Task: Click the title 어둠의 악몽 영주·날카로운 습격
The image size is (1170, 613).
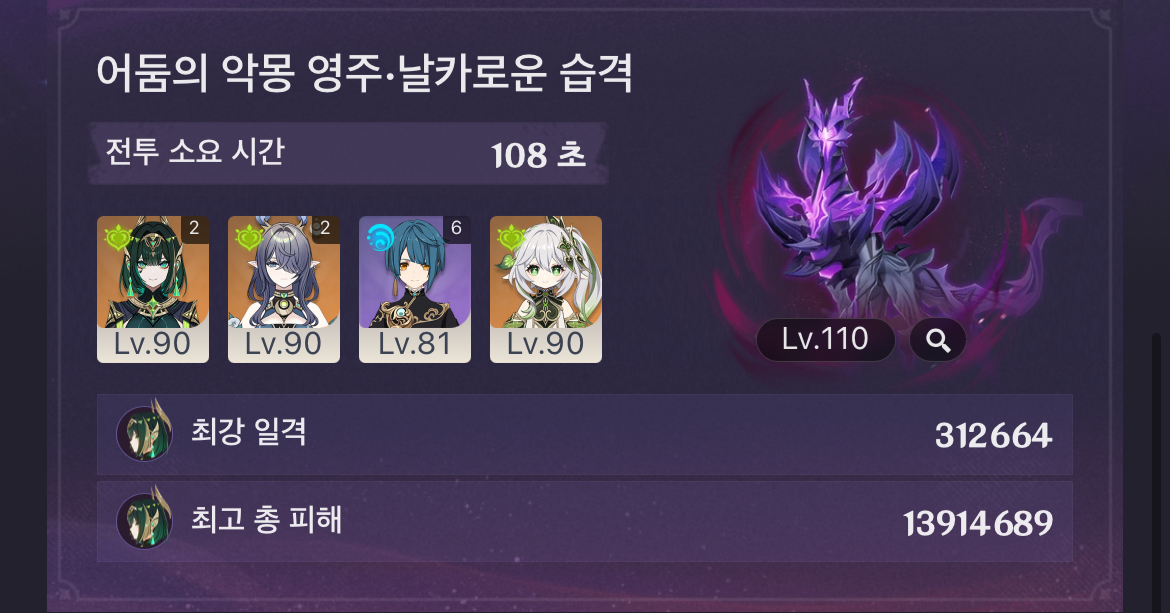Action: click(365, 73)
